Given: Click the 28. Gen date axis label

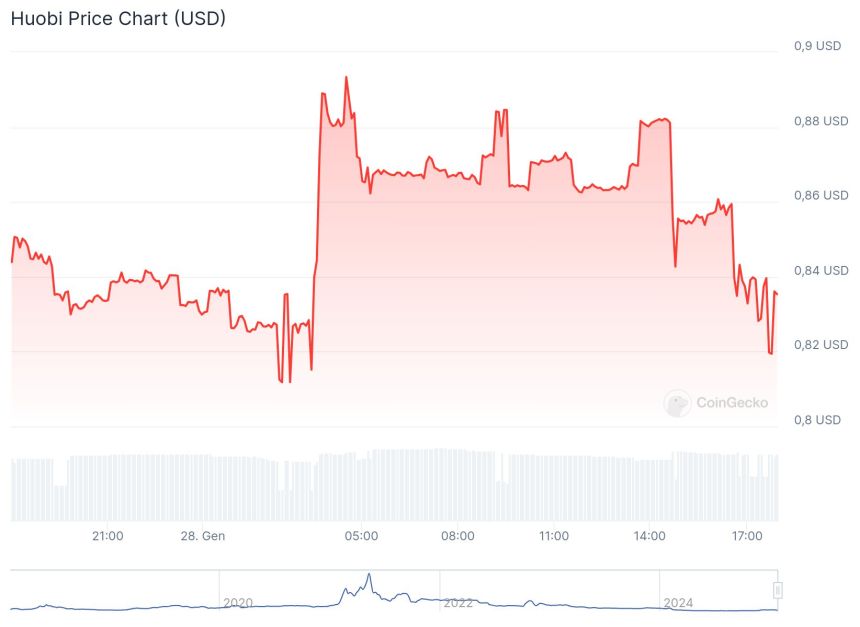Looking at the screenshot, I should (203, 536).
